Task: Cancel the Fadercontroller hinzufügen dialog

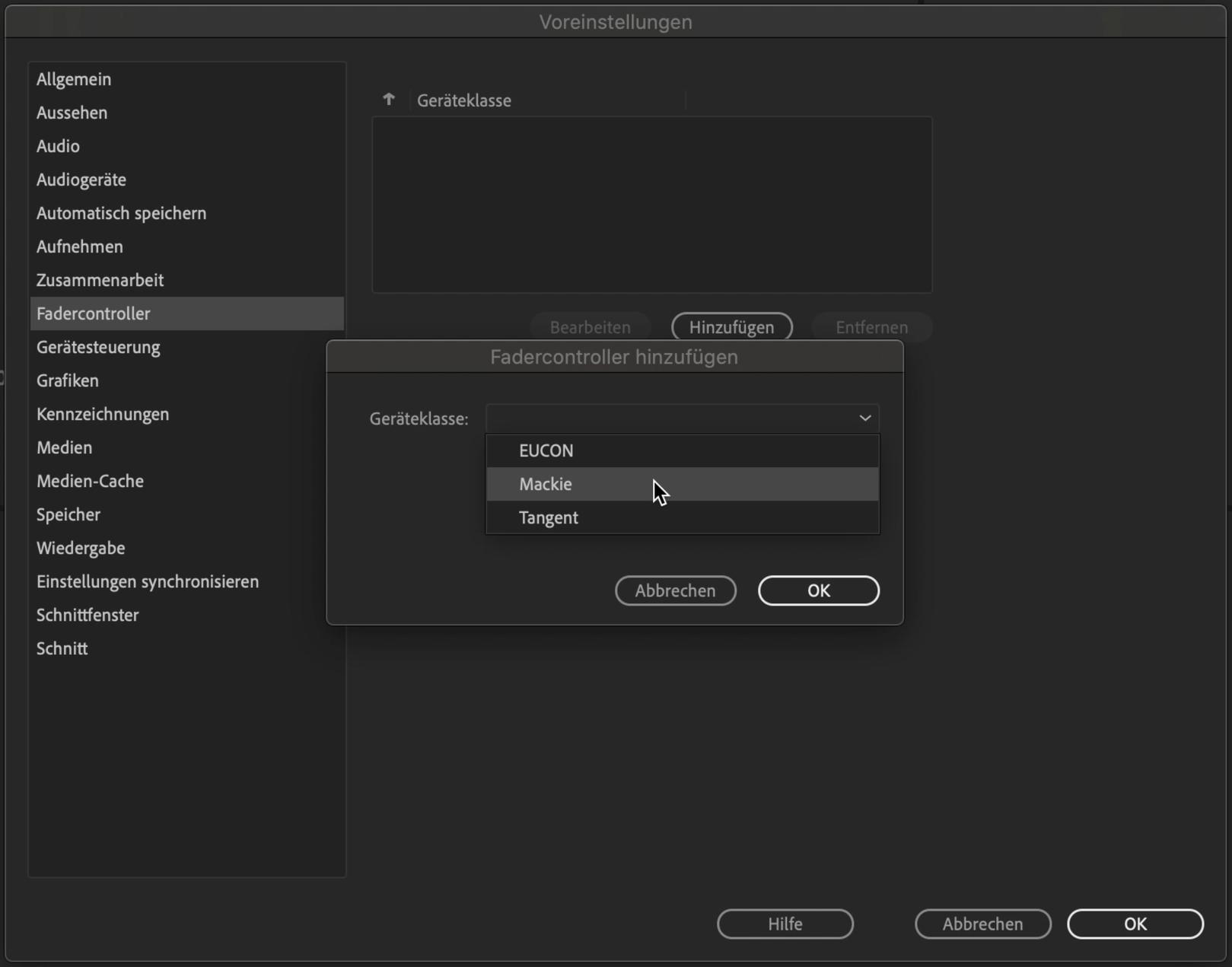Action: [675, 590]
